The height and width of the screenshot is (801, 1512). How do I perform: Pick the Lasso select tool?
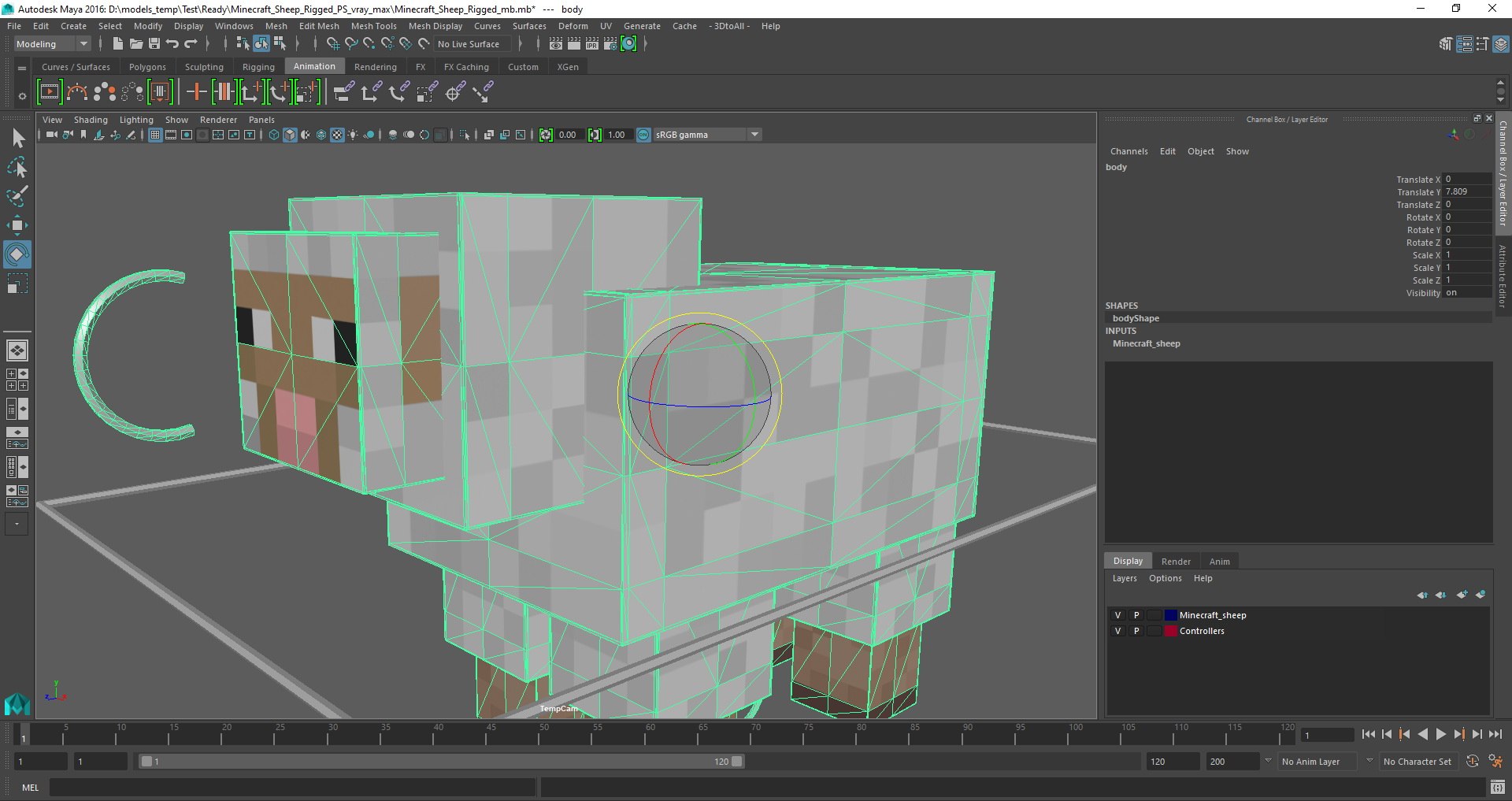[17, 168]
